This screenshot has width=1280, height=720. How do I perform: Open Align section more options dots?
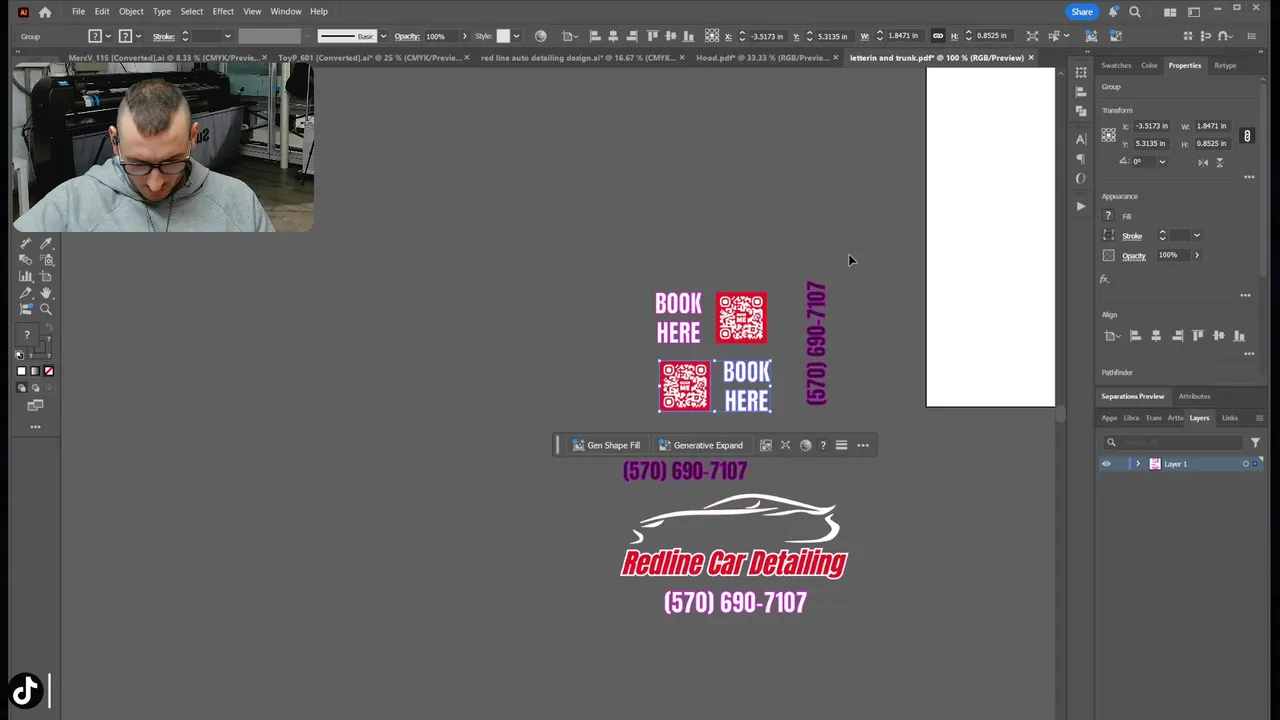click(x=1249, y=353)
